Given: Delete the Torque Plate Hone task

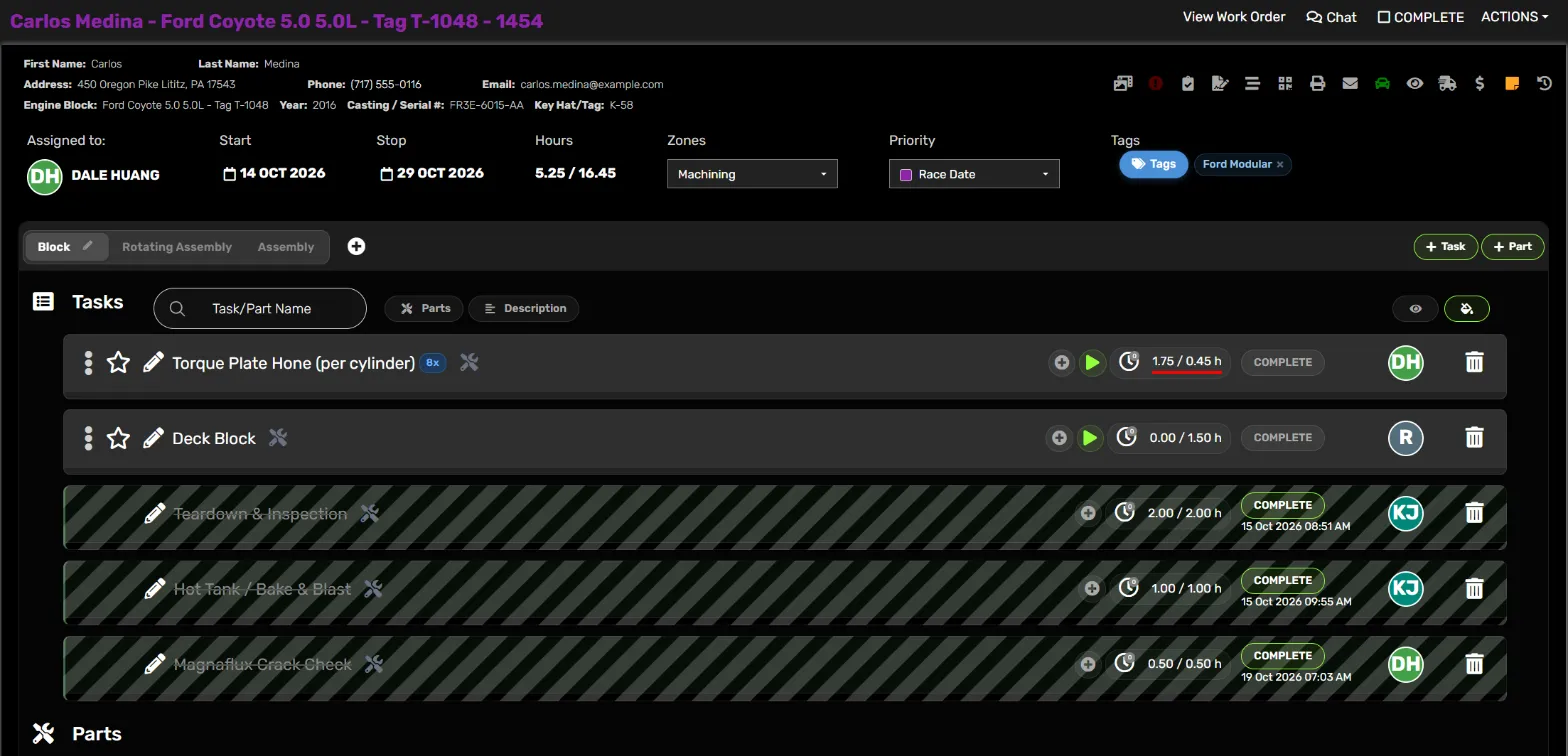Looking at the screenshot, I should [x=1474, y=362].
